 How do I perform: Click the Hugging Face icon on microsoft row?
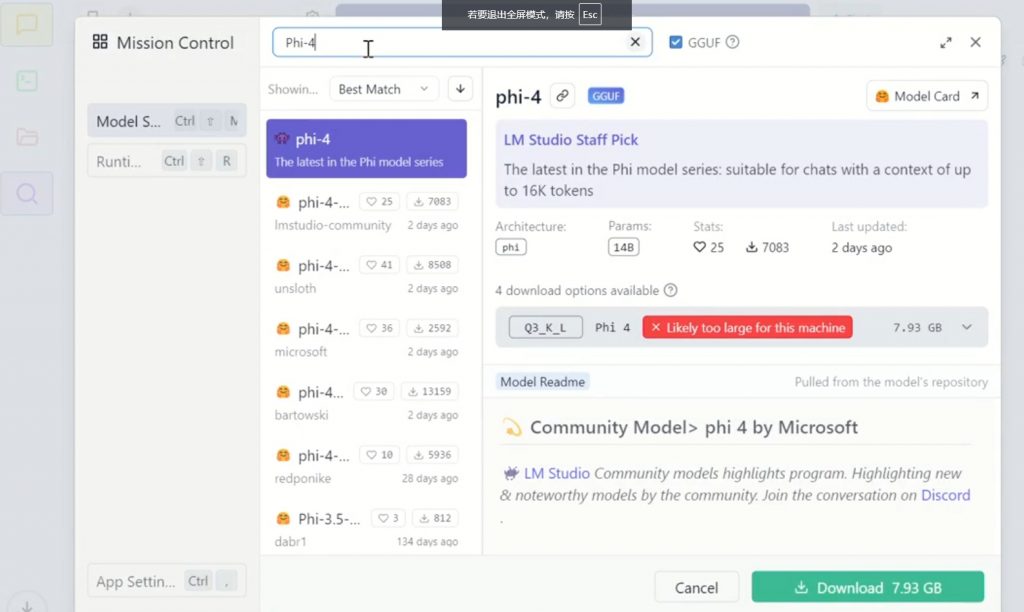tap(283, 329)
